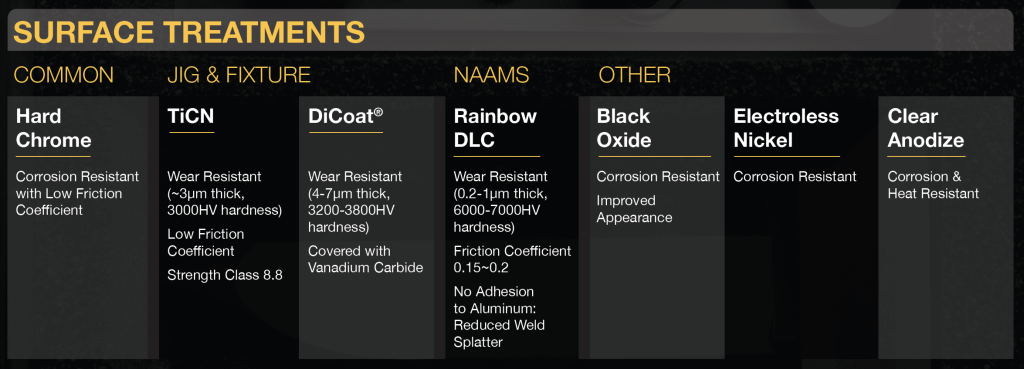This screenshot has height=369, width=1024.
Task: Select the JIG & FIXTURE category label
Action: point(239,75)
